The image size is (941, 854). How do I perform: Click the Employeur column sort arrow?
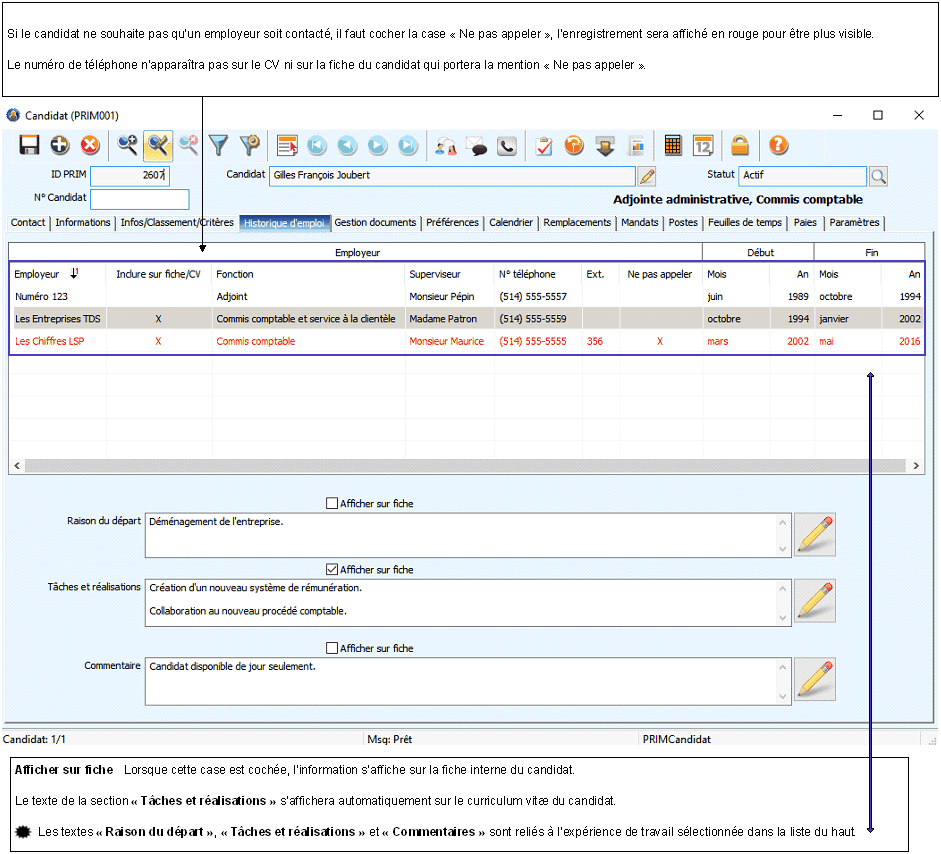click(75, 274)
